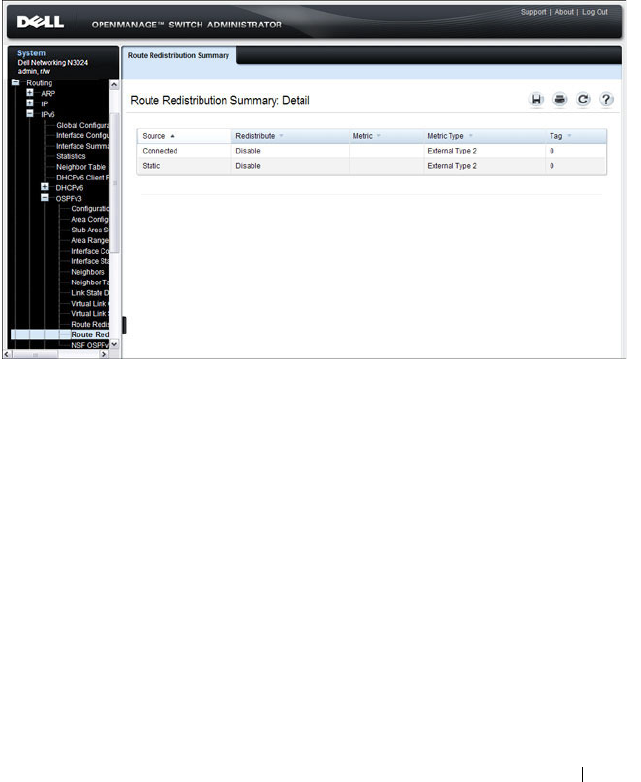Expand the ARP tree node
641x782 pixels.
(30, 93)
